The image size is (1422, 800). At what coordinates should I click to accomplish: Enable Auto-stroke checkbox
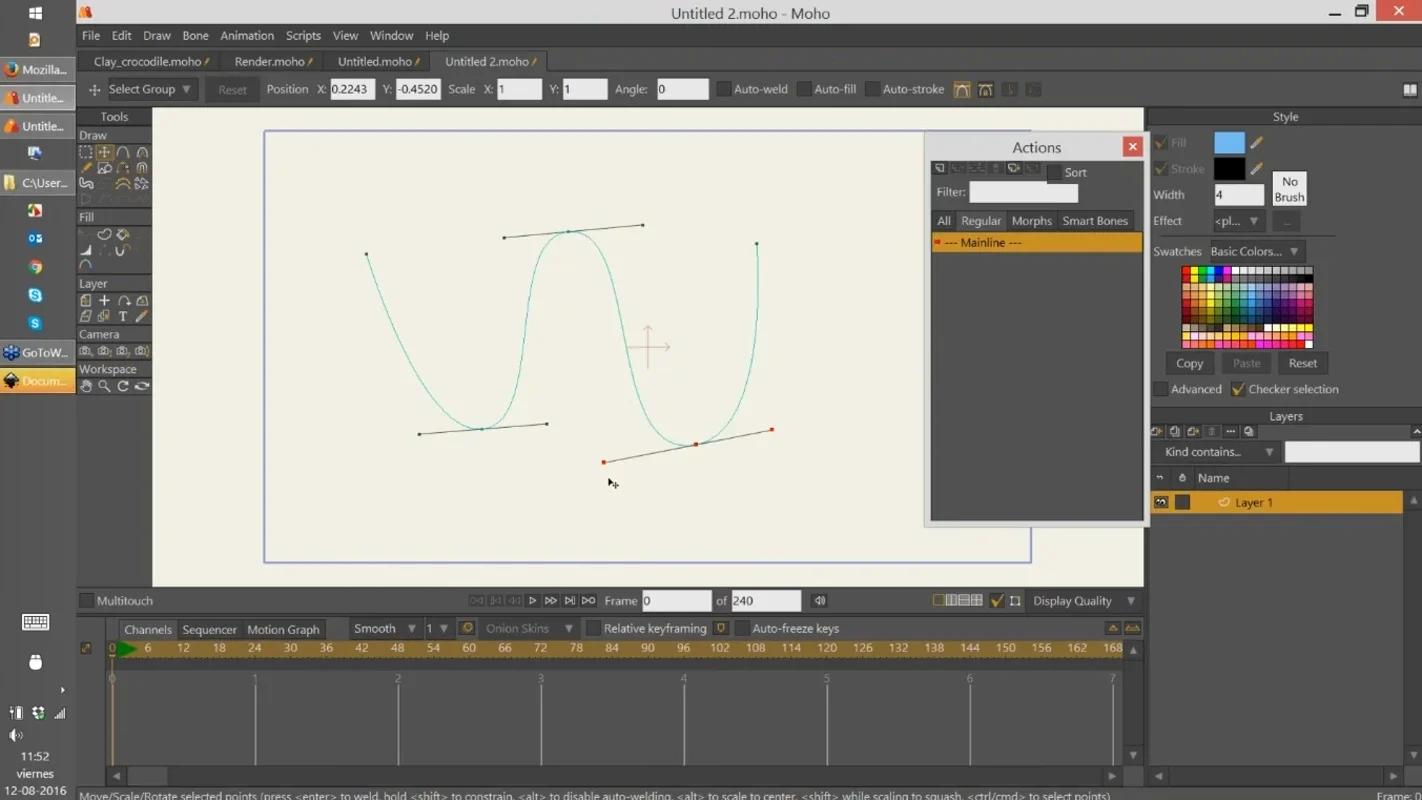tap(872, 89)
